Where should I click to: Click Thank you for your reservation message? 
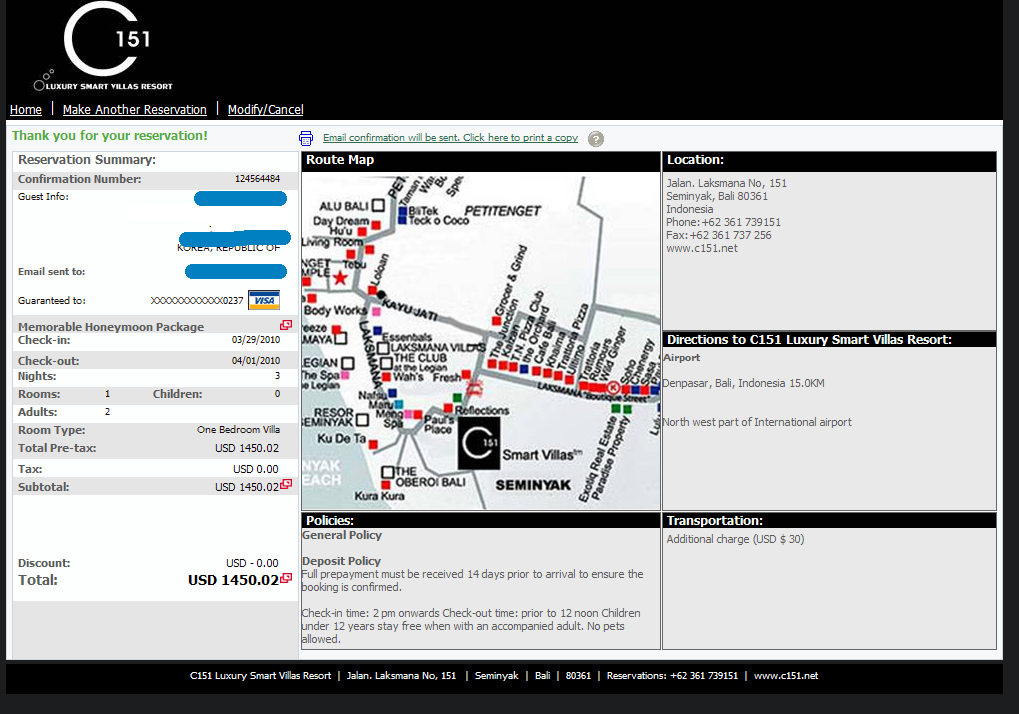[110, 136]
